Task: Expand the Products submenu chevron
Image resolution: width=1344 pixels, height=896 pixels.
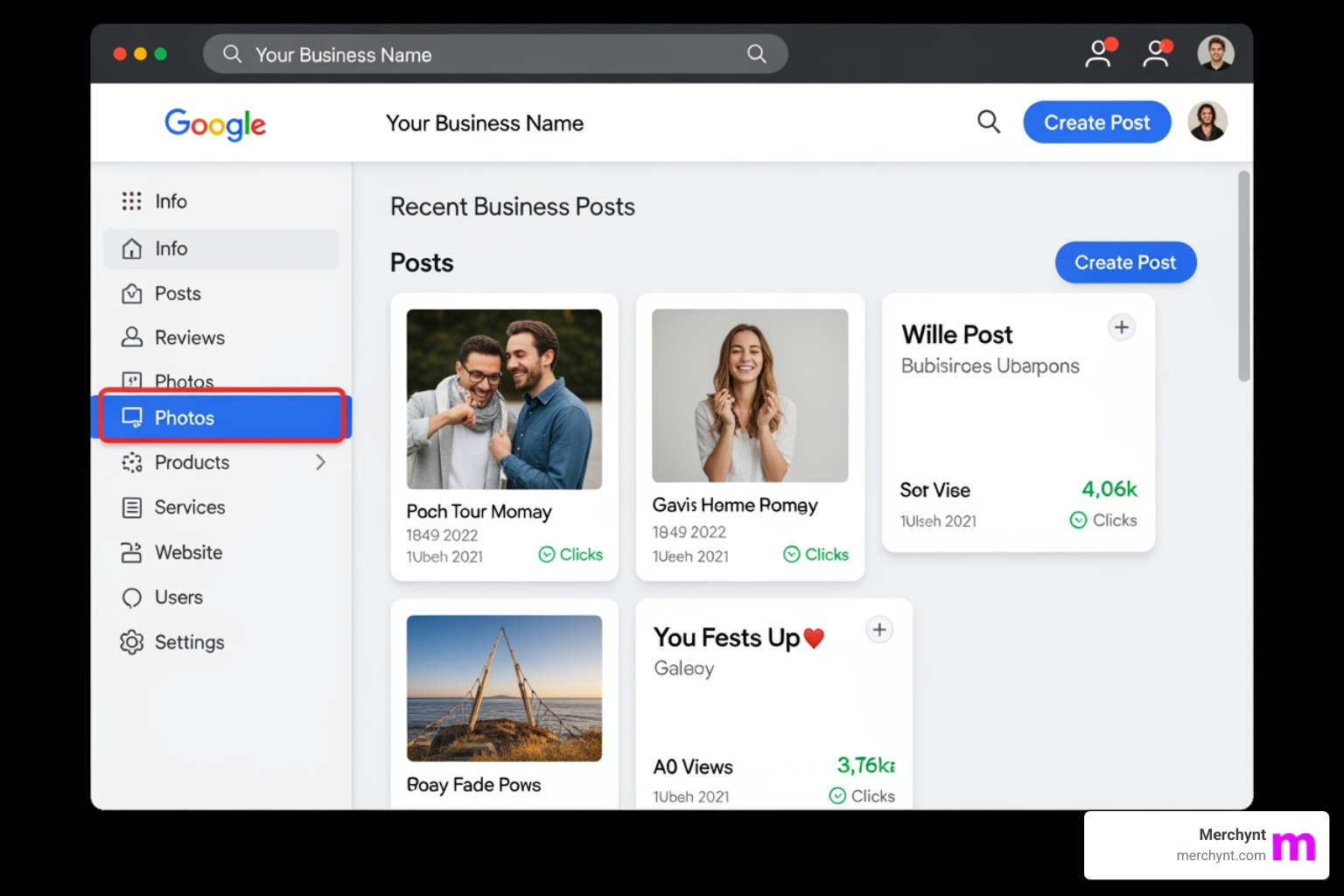Action: point(320,462)
